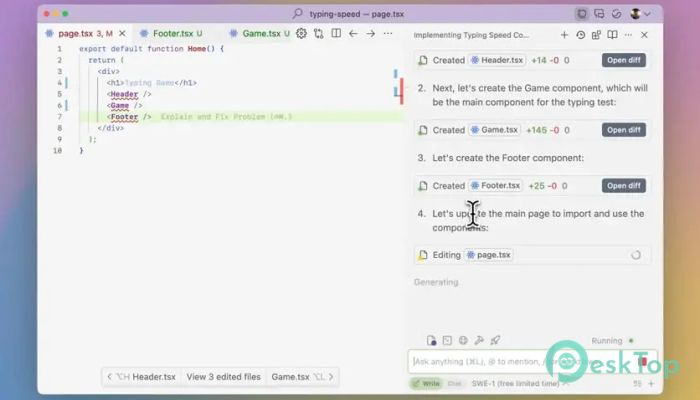
Task: Click the red marker in the overview ruler
Action: point(402,92)
